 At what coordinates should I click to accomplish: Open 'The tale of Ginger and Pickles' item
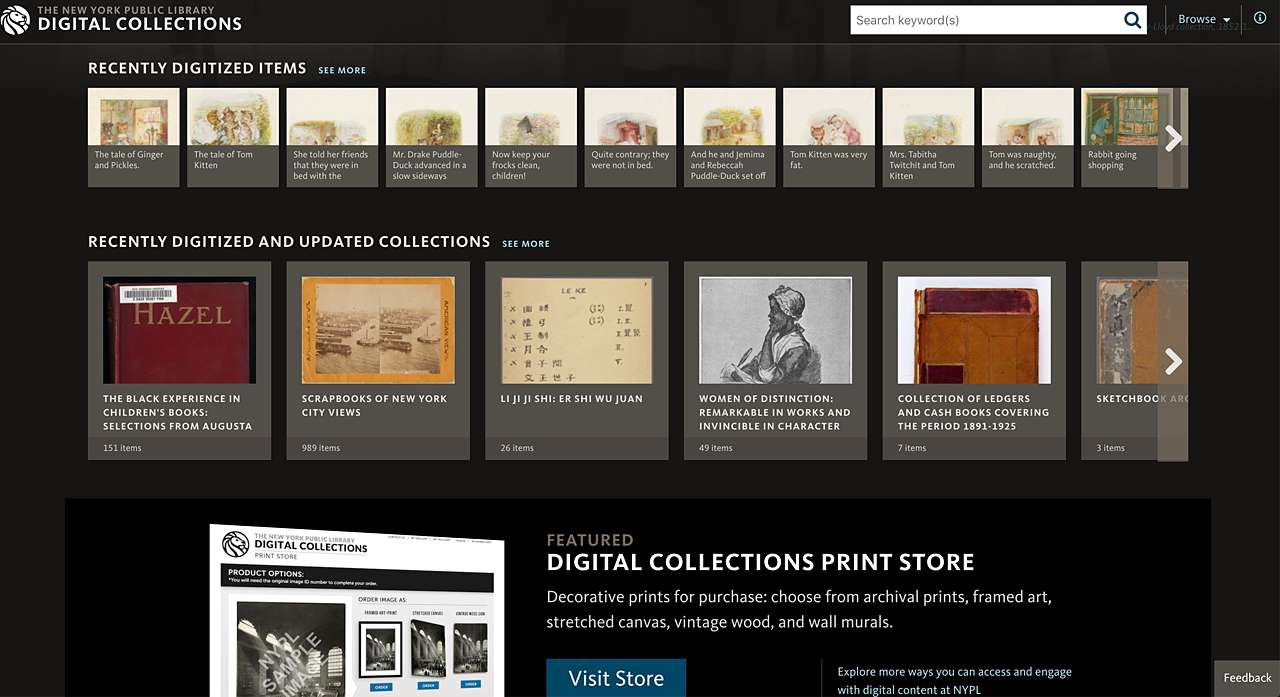tap(133, 137)
